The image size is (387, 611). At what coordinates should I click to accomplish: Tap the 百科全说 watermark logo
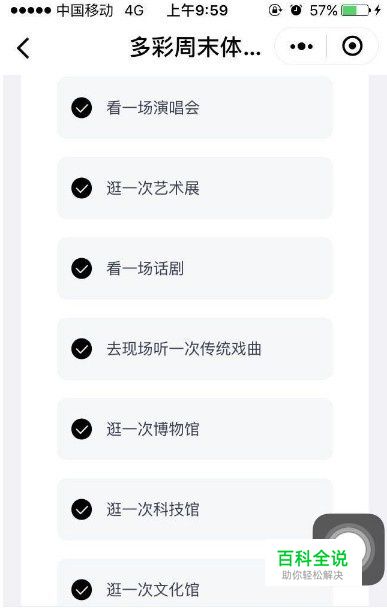(313, 564)
